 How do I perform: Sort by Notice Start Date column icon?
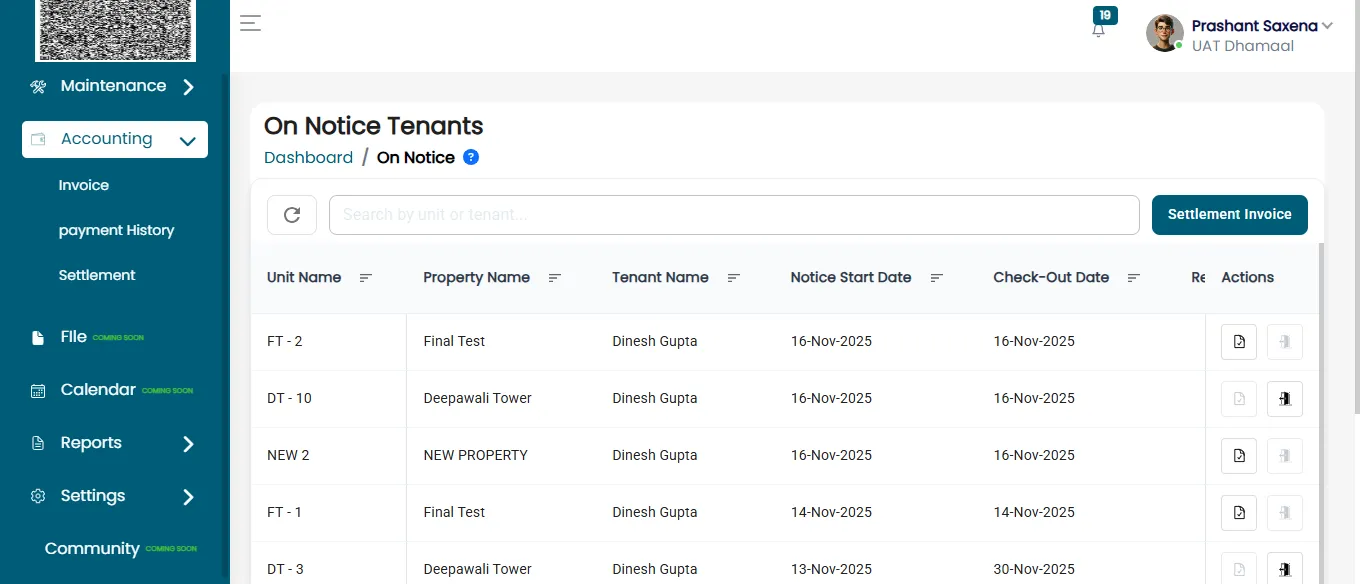pyautogui.click(x=937, y=278)
